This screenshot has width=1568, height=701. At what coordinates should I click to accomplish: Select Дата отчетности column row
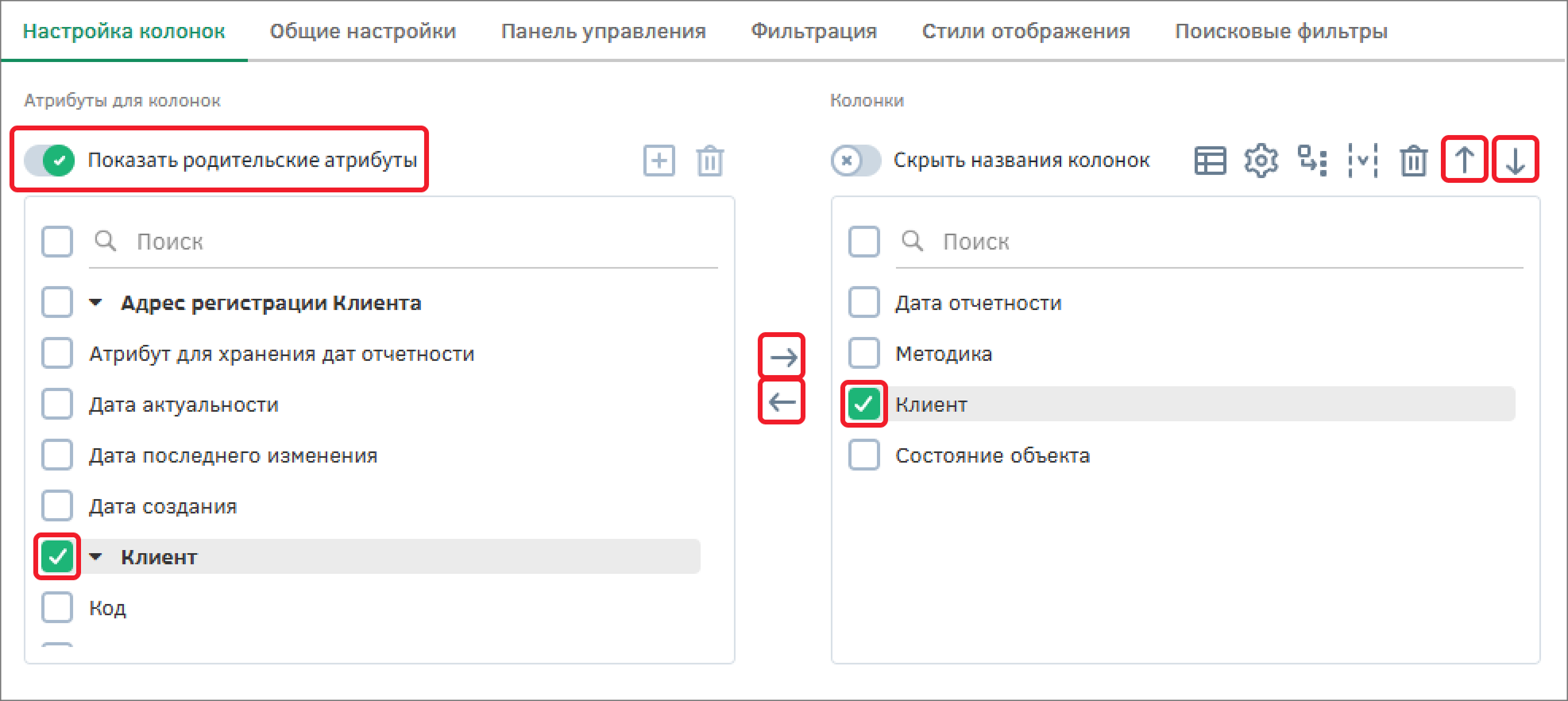click(1181, 302)
